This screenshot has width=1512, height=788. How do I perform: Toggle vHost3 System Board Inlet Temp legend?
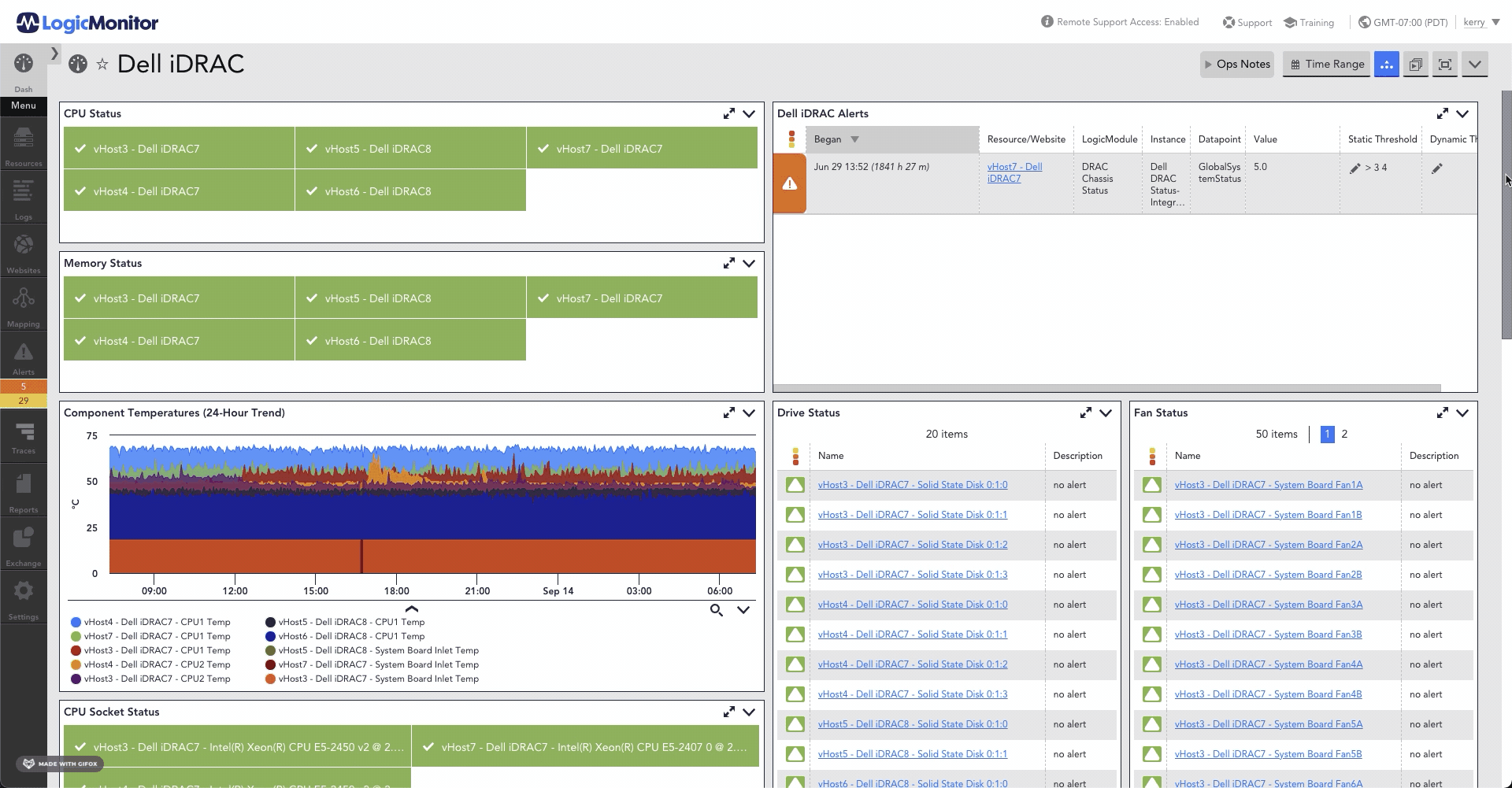tap(372, 679)
